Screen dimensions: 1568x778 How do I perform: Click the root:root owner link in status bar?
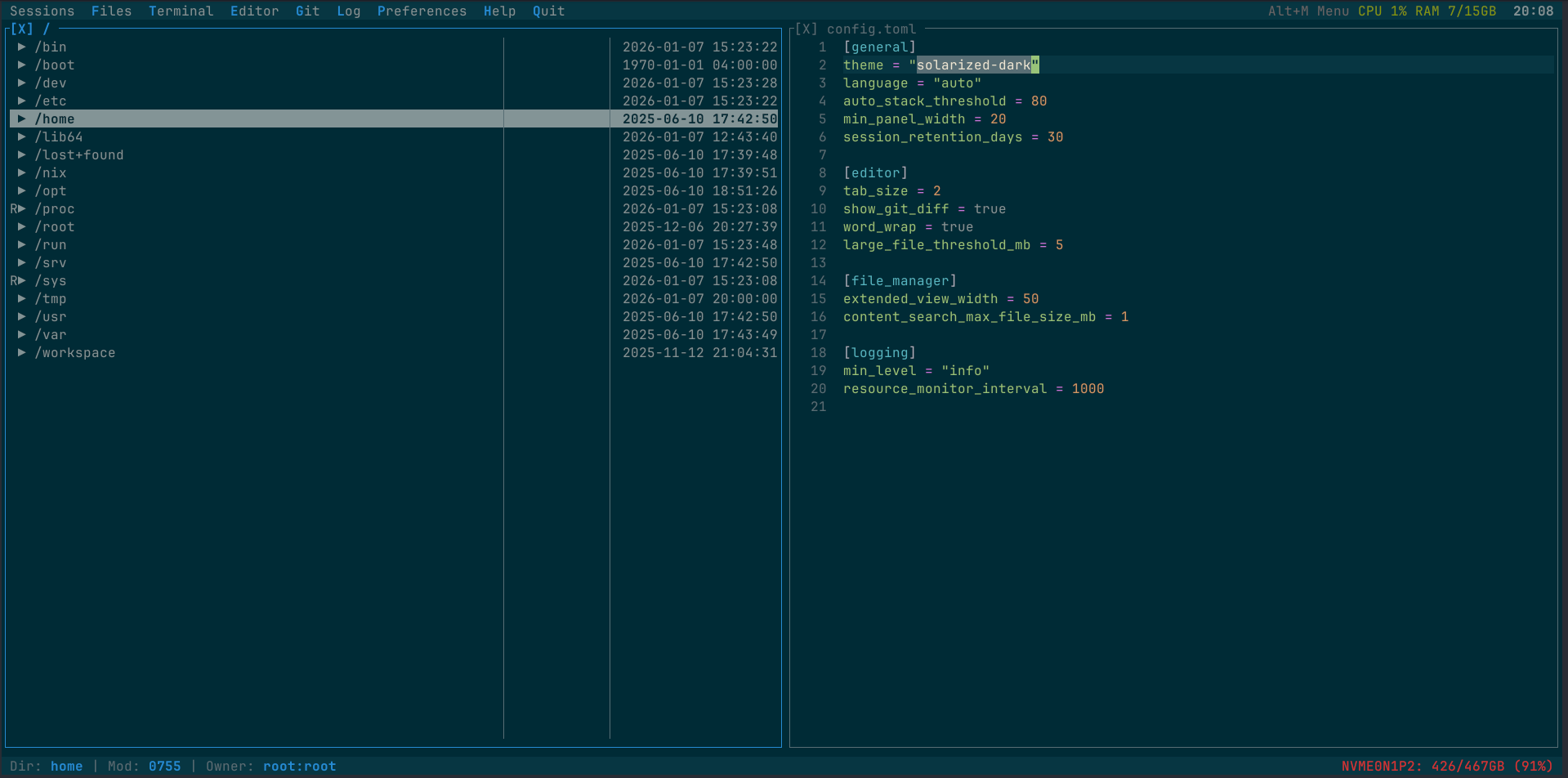(x=299, y=766)
